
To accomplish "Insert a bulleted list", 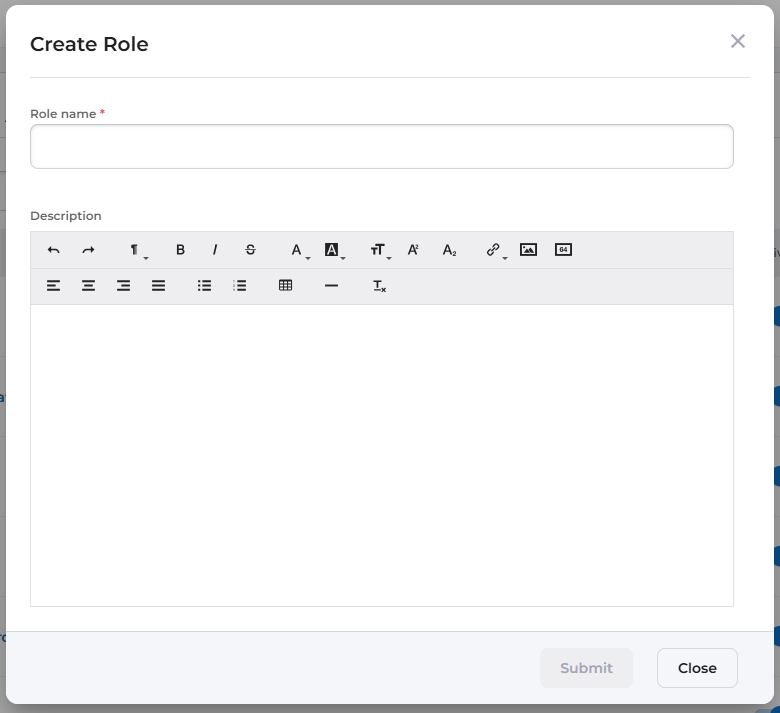I will point(205,286).
